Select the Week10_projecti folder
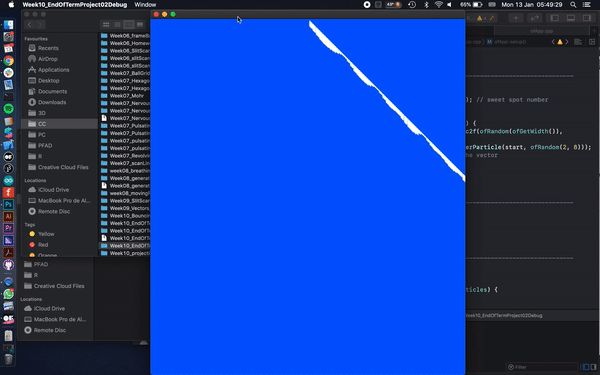The width and height of the screenshot is (600, 375). pos(125,253)
